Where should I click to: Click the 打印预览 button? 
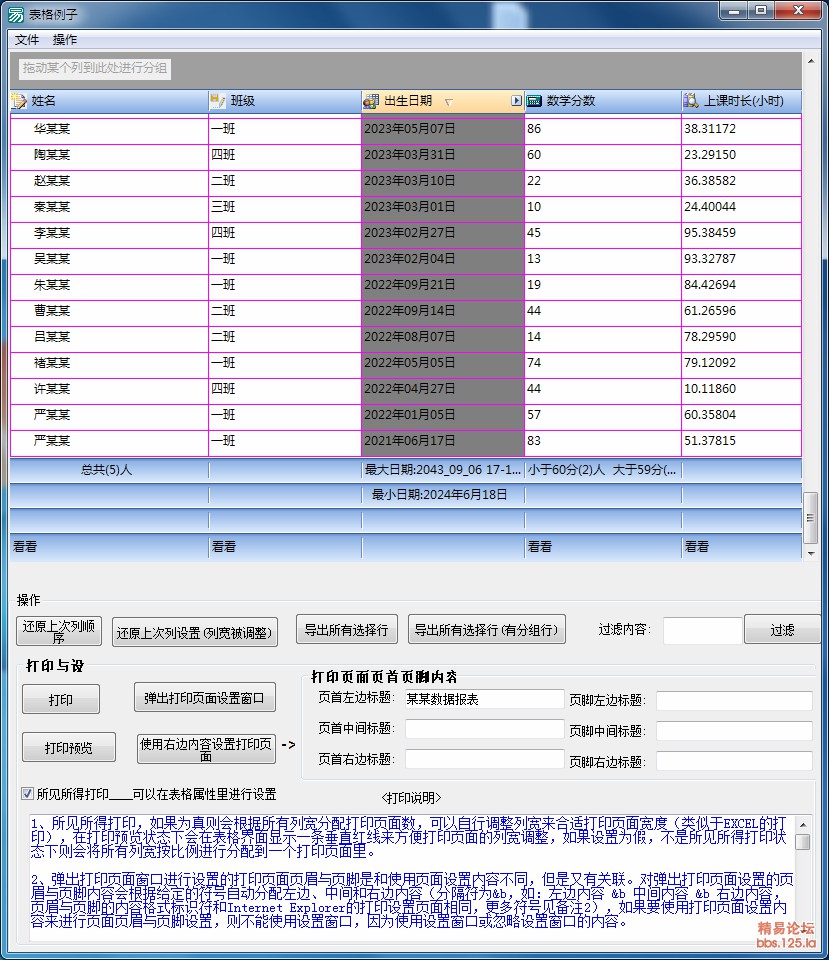[x=62, y=747]
